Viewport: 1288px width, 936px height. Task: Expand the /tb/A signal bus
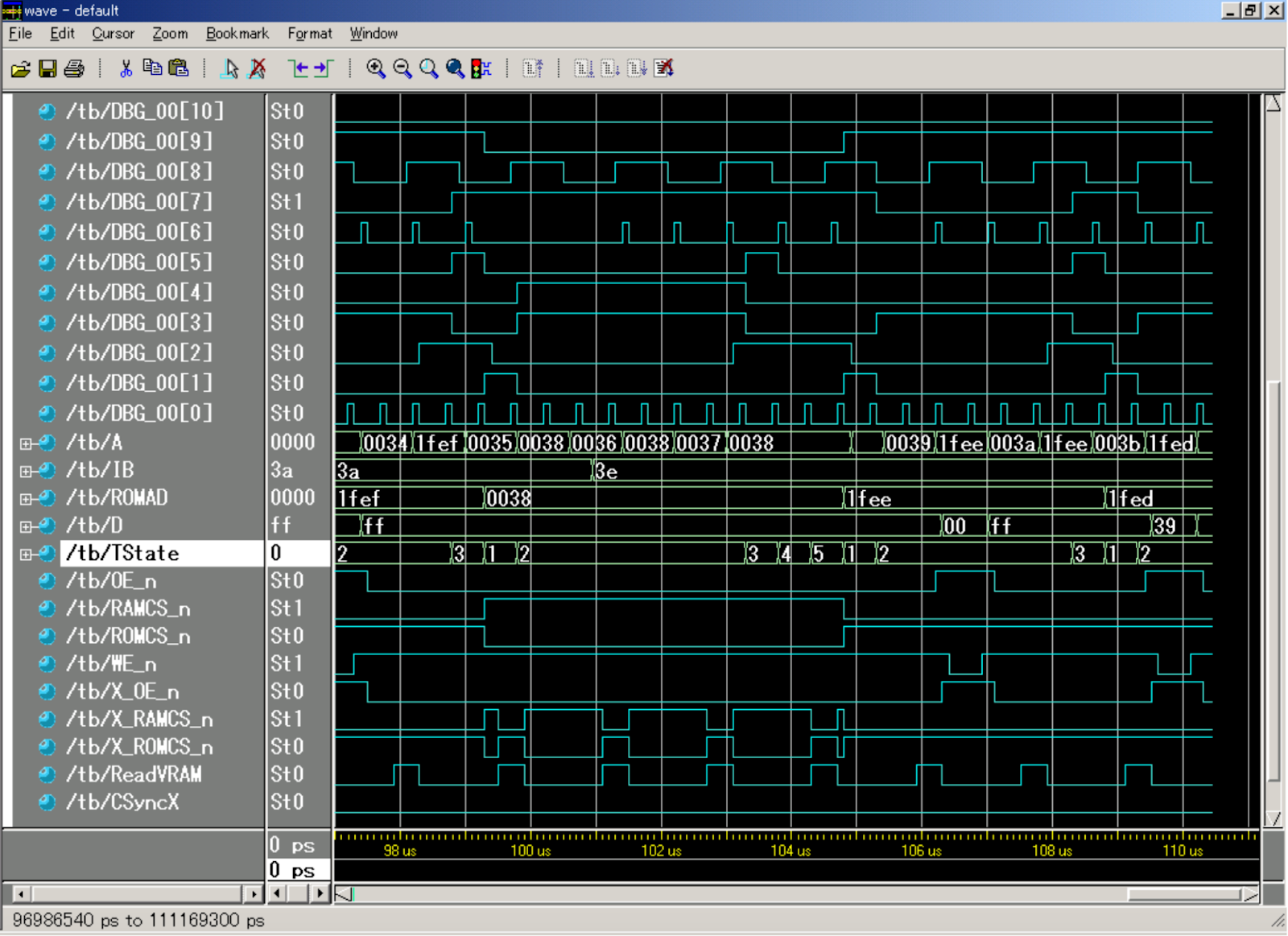tap(27, 442)
